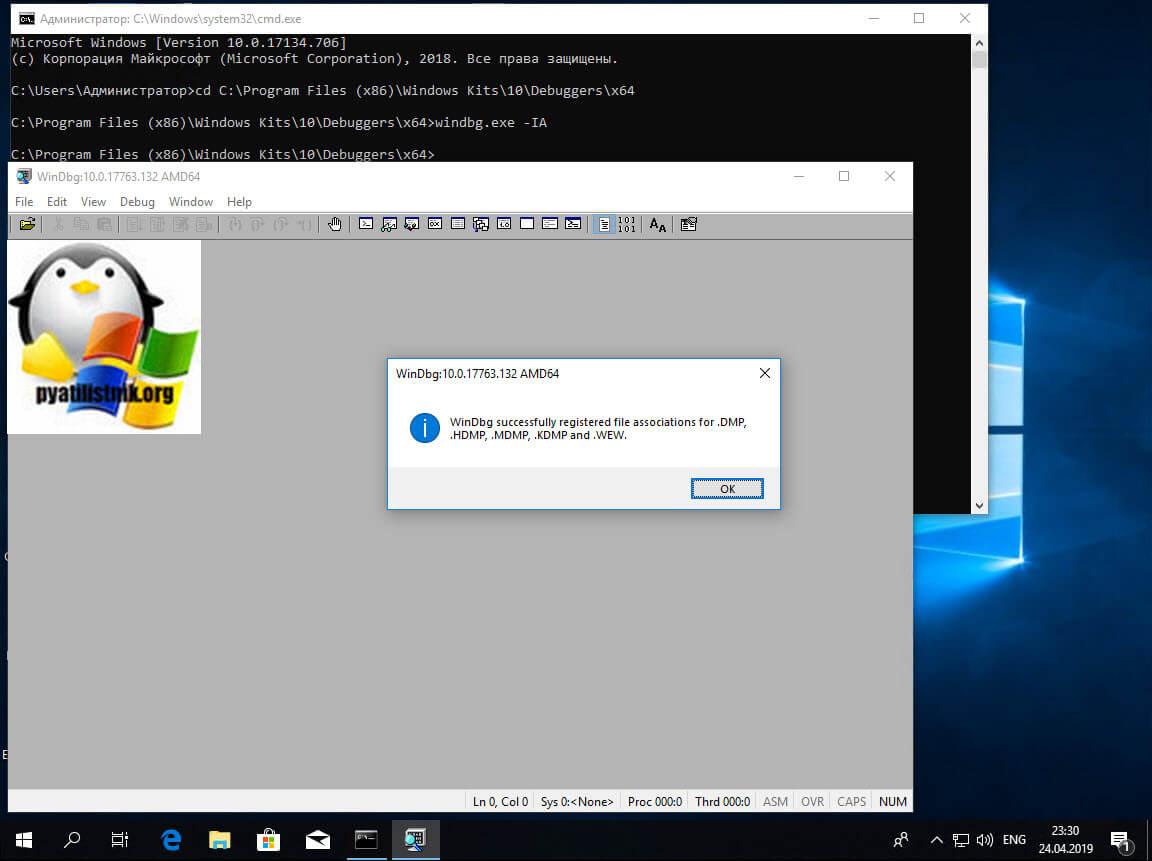1152x861 pixels.
Task: Click the Open source file toolbar icon
Action: 27,224
